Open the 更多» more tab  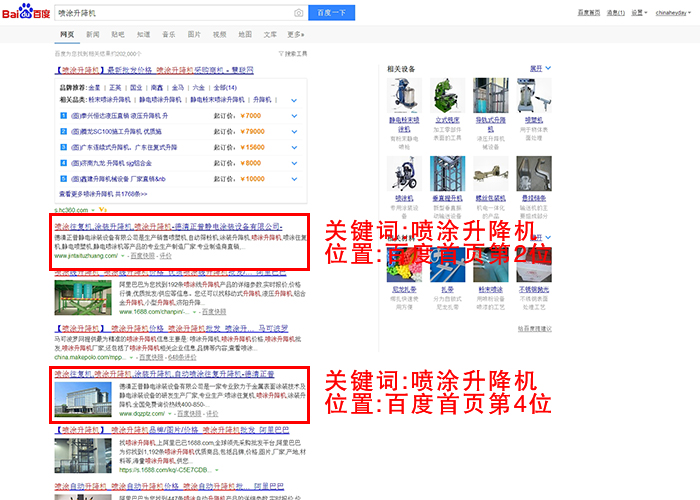(x=296, y=34)
